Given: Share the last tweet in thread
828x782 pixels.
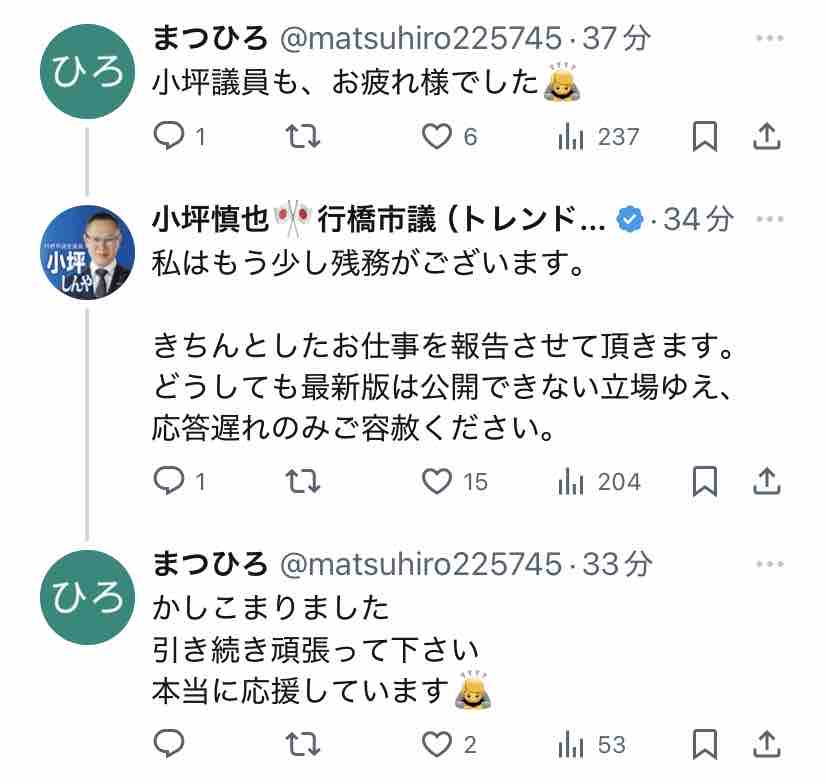Looking at the screenshot, I should tap(766, 744).
